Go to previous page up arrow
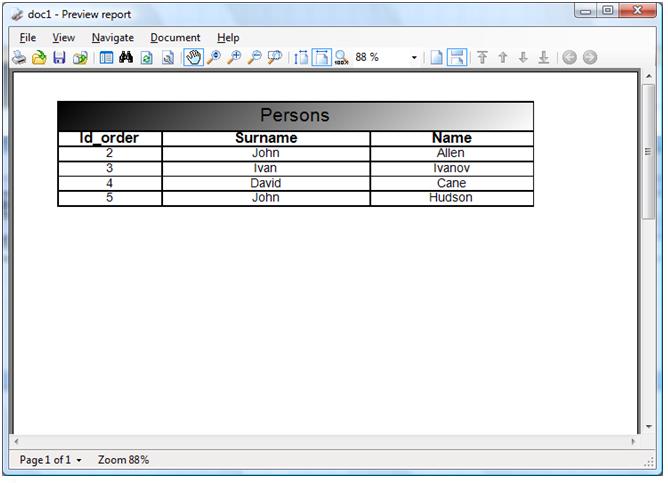The width and height of the screenshot is (668, 483). 503,58
